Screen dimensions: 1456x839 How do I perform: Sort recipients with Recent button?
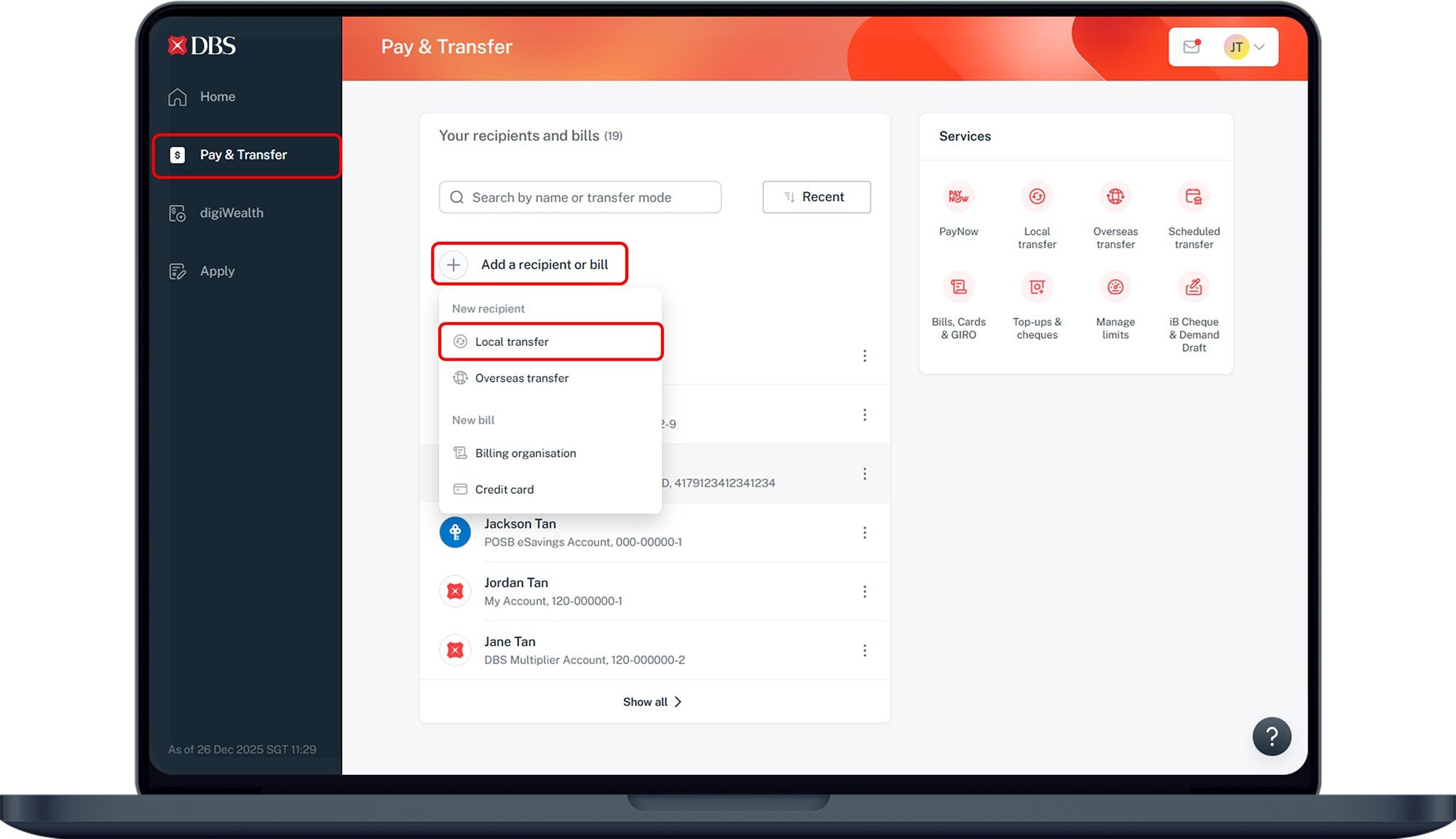816,197
